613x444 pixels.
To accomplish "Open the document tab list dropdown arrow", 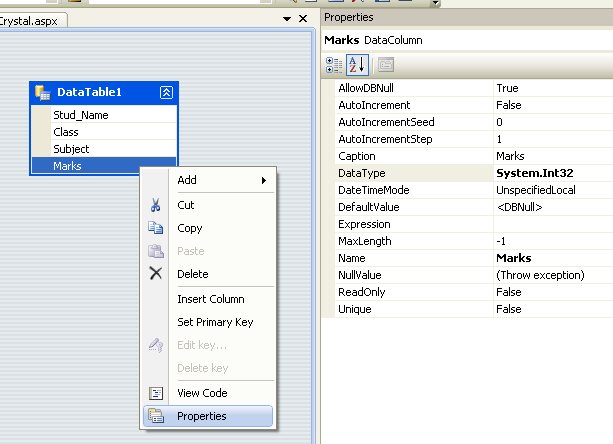I will click(x=289, y=20).
